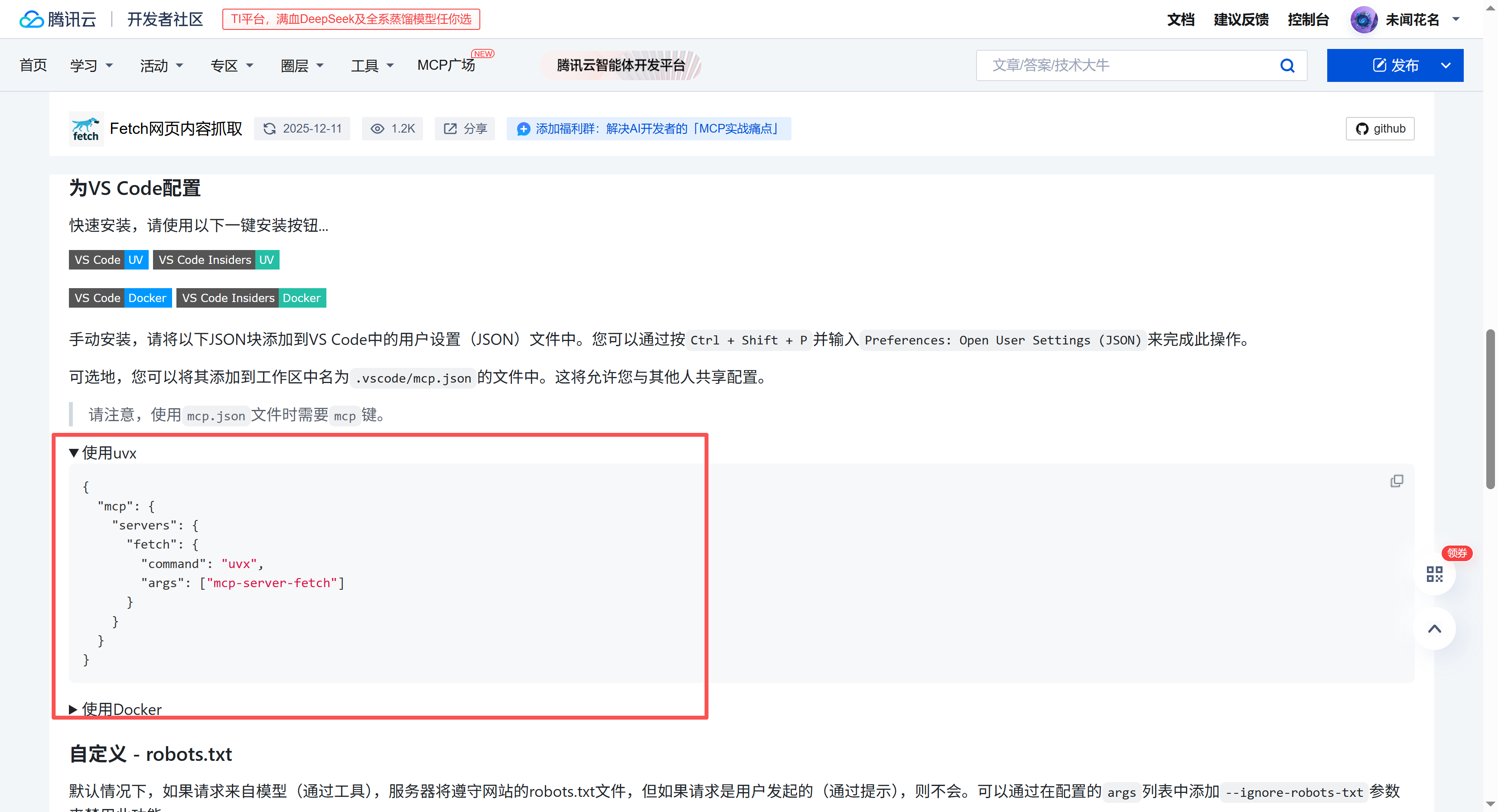1498x812 pixels.
Task: Open the 添加福利群 promotional link
Action: pyautogui.click(x=648, y=128)
